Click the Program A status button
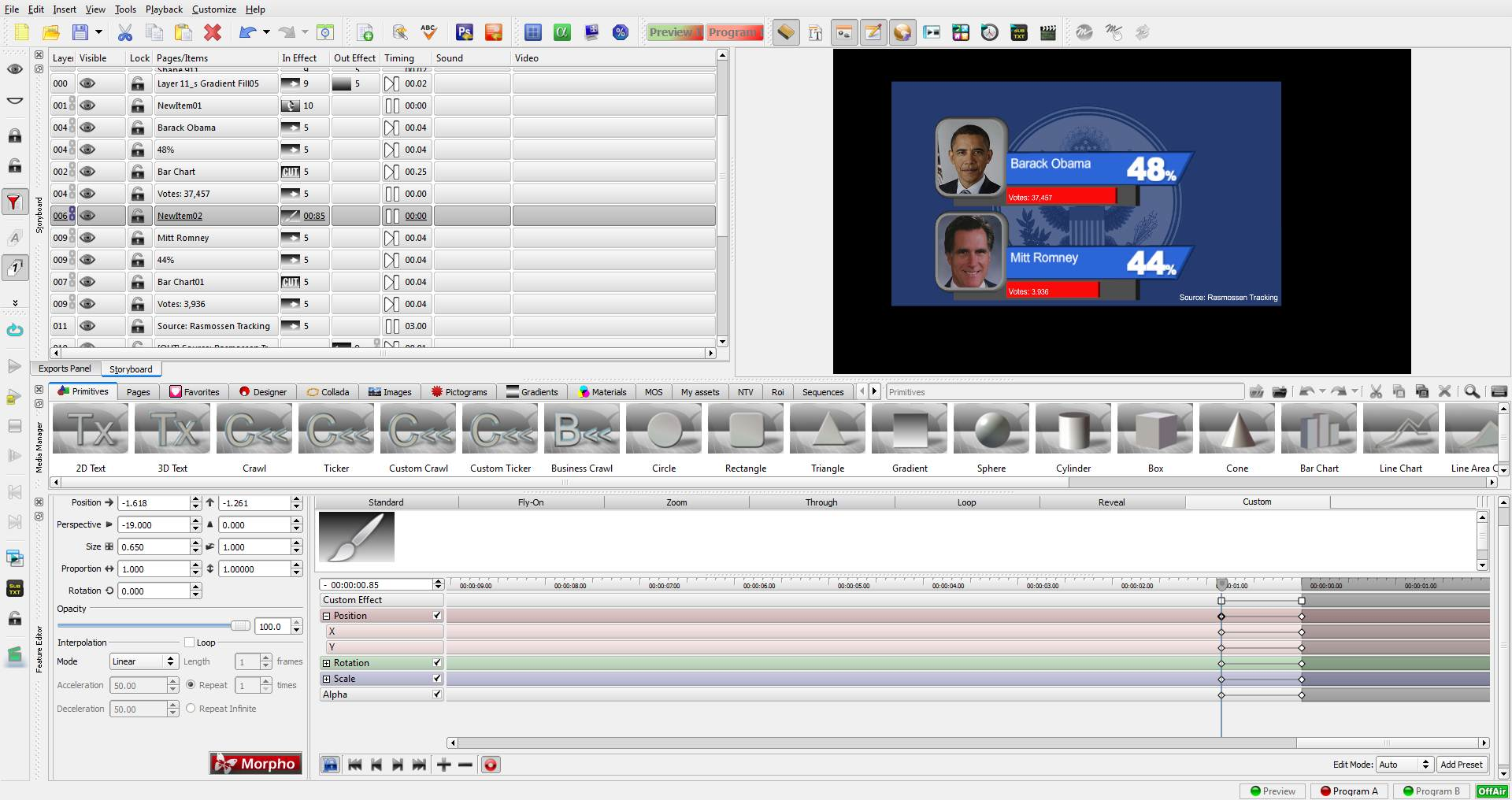Image resolution: width=1512 pixels, height=800 pixels. click(x=1350, y=791)
